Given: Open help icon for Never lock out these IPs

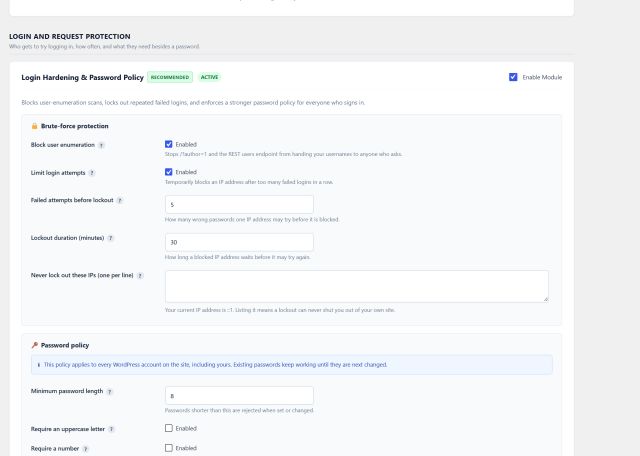Looking at the screenshot, I should pos(140,276).
